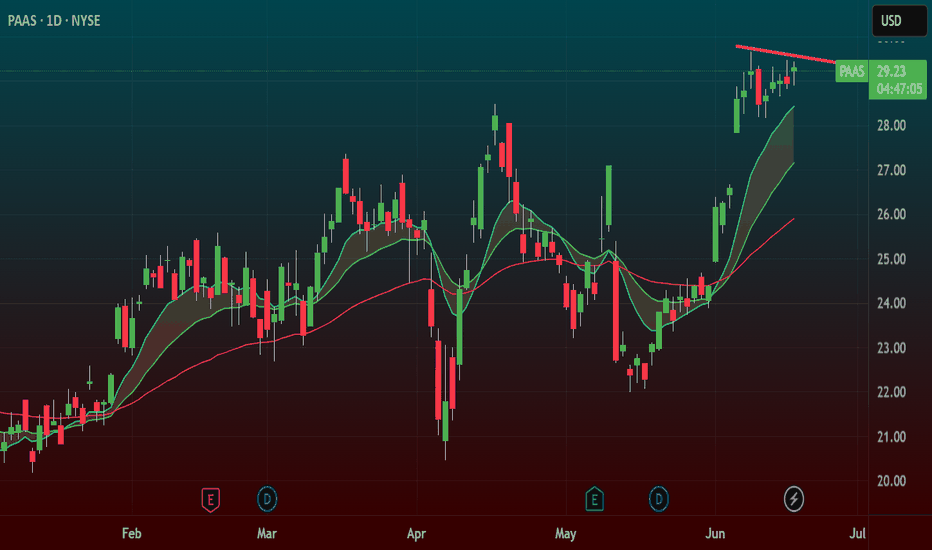Viewport: 932px width, 550px height.
Task: Click the 28.00 price axis label
Action: pyautogui.click(x=891, y=125)
